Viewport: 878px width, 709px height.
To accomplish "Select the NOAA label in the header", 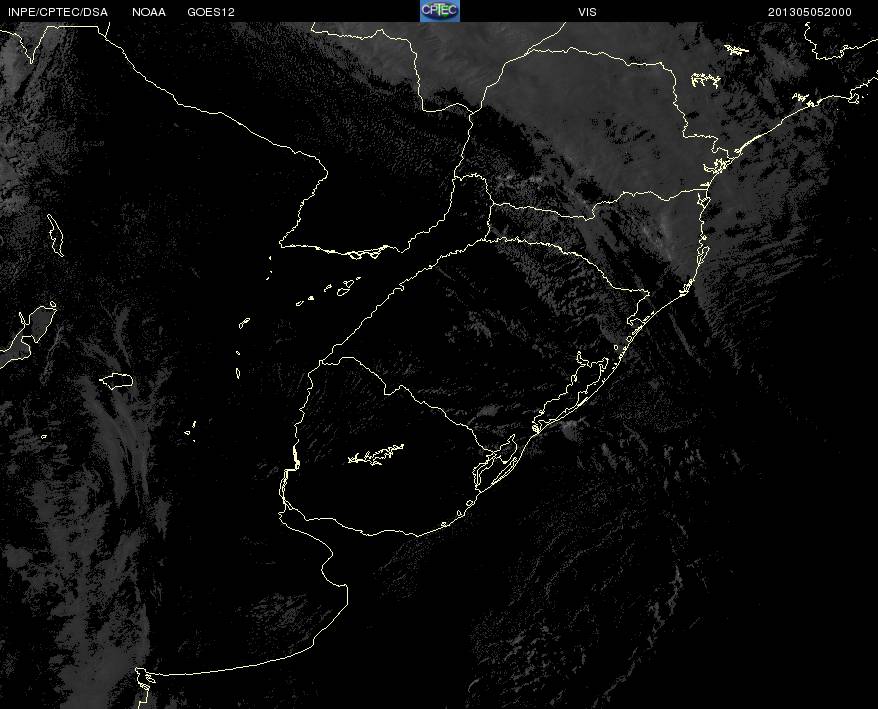I will point(149,12).
